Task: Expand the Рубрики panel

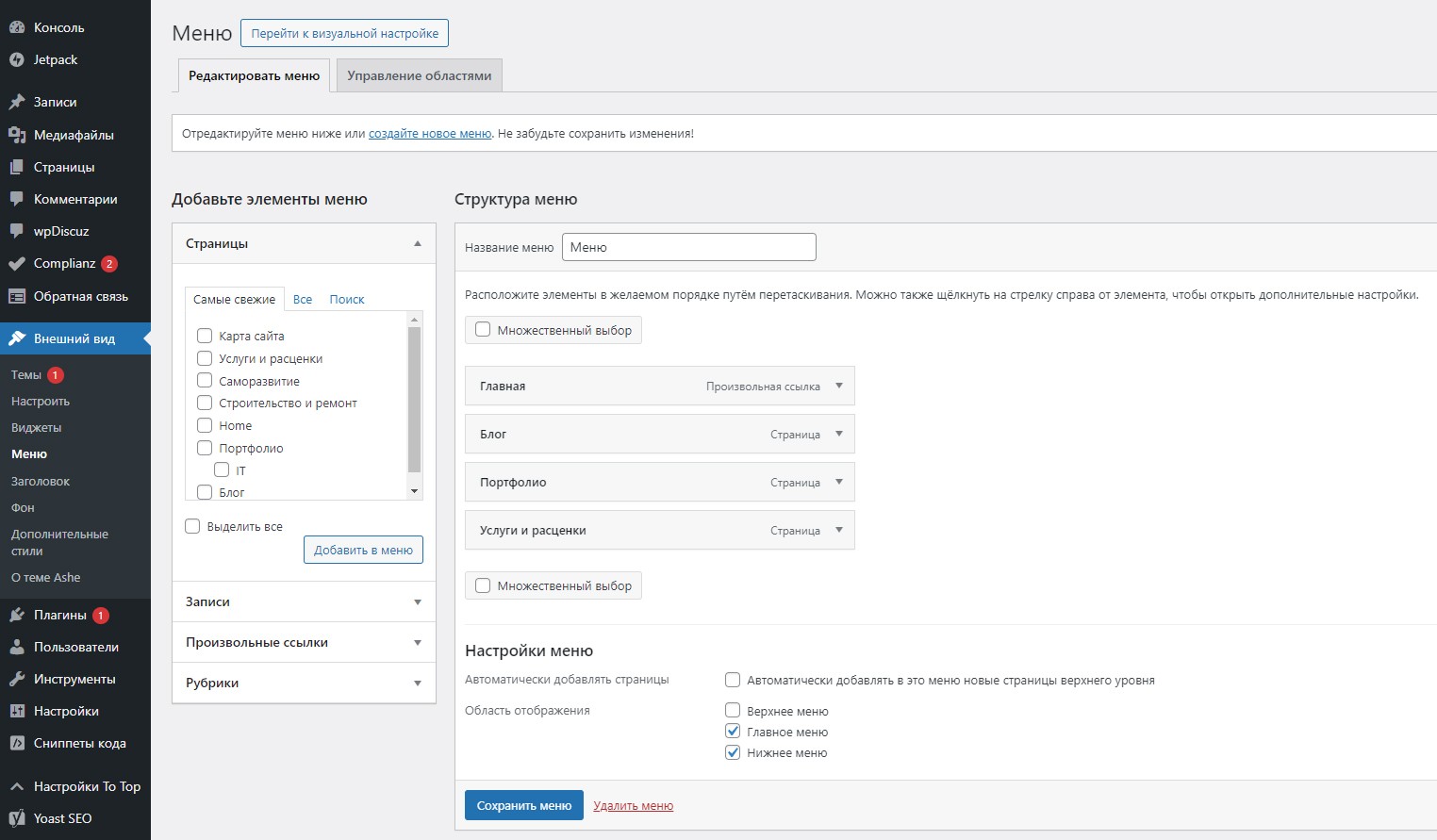Action: pos(304,683)
